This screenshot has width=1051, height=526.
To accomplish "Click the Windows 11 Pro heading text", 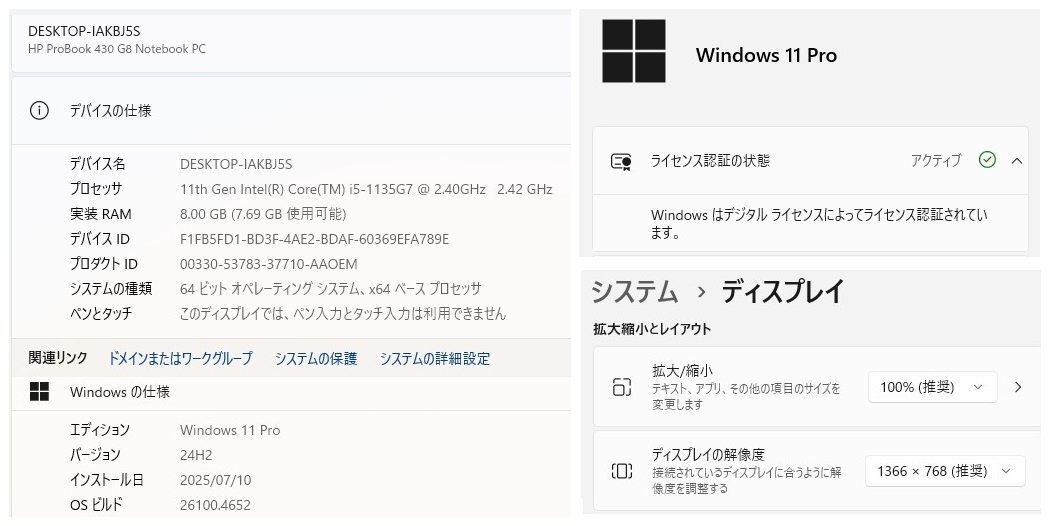I will [766, 55].
